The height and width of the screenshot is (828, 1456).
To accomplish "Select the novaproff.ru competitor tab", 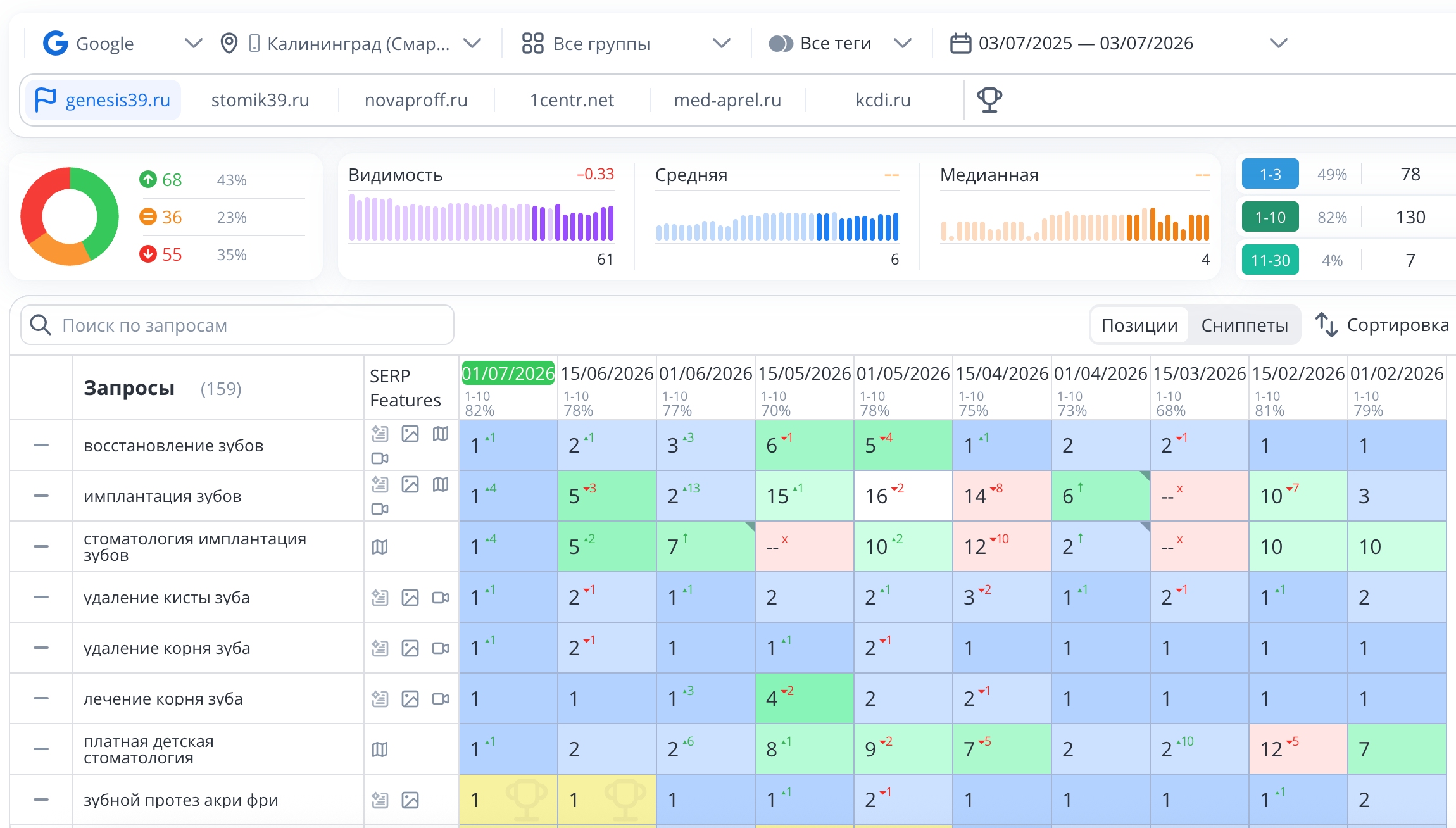I will [x=416, y=100].
